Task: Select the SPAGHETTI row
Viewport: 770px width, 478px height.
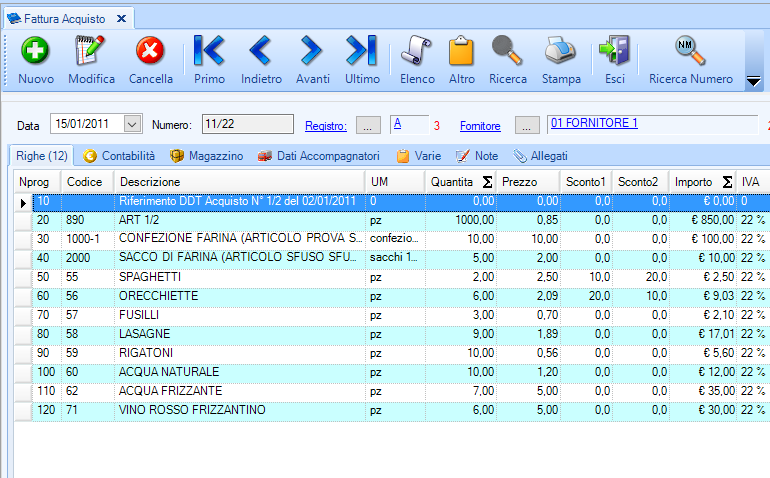Action: pos(240,277)
